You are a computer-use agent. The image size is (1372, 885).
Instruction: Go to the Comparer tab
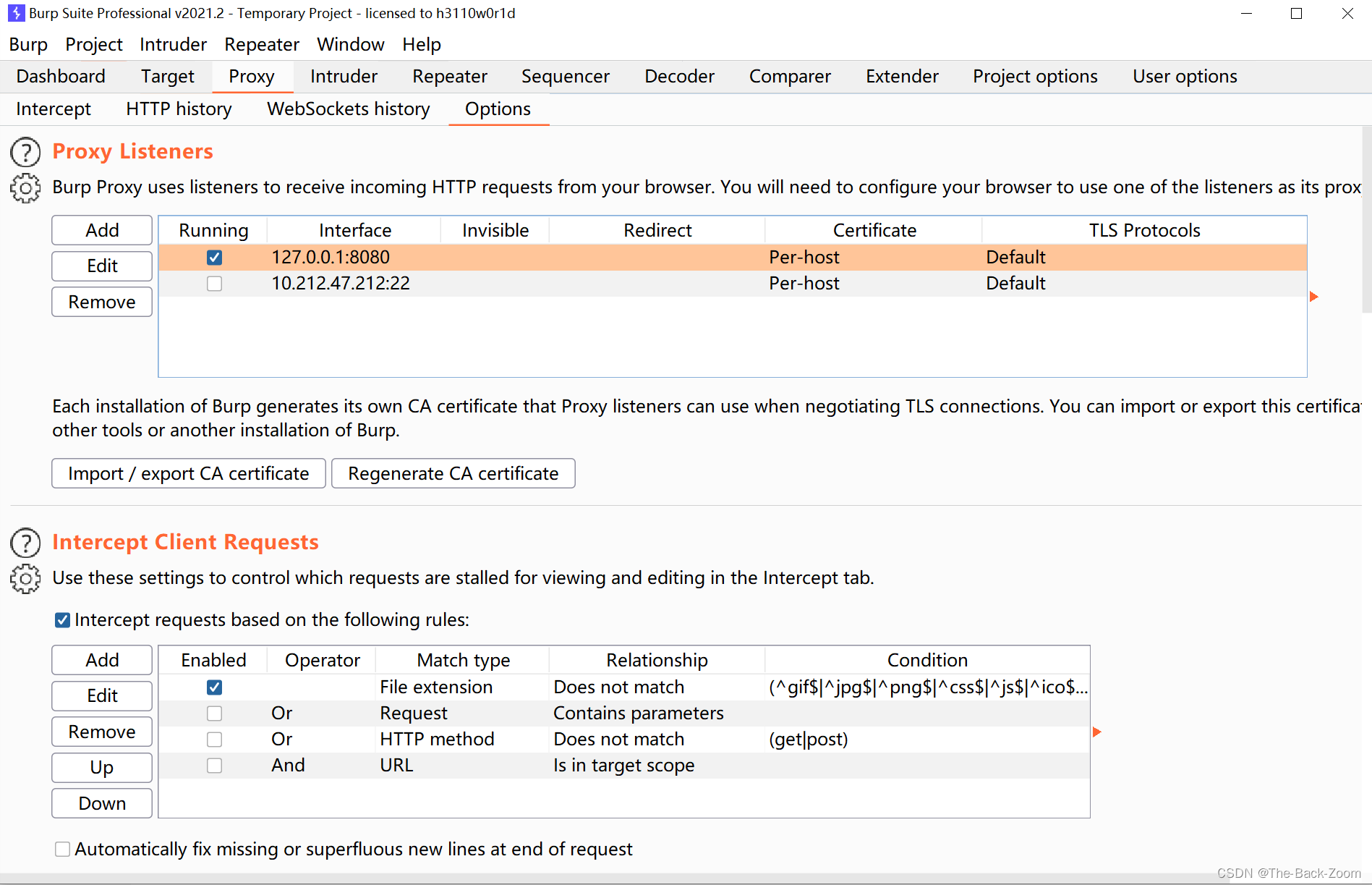point(790,77)
